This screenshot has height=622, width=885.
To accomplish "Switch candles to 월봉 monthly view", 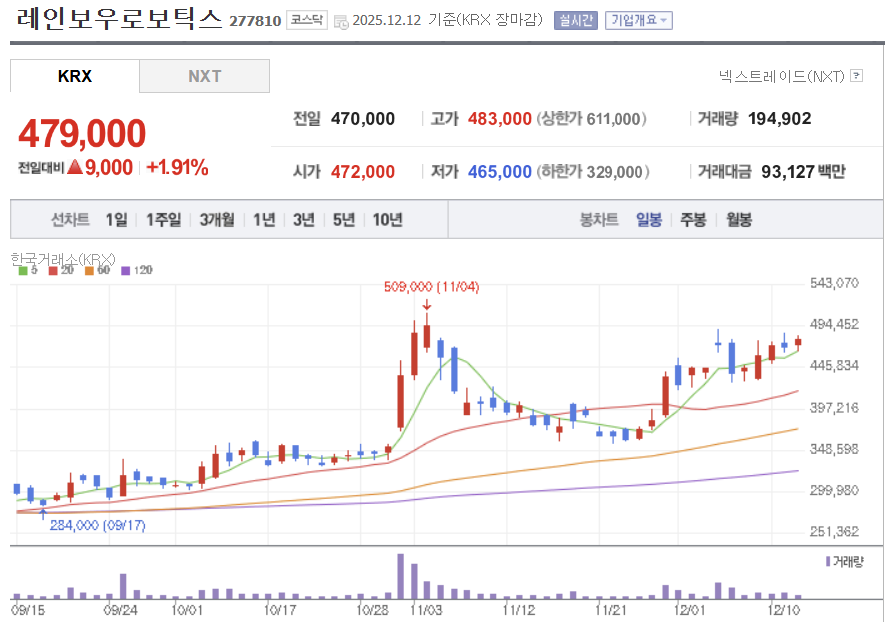I will [x=737, y=220].
